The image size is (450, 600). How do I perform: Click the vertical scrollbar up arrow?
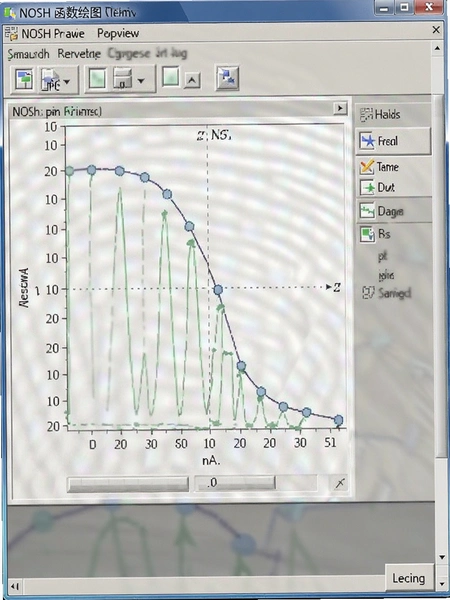pyautogui.click(x=438, y=48)
